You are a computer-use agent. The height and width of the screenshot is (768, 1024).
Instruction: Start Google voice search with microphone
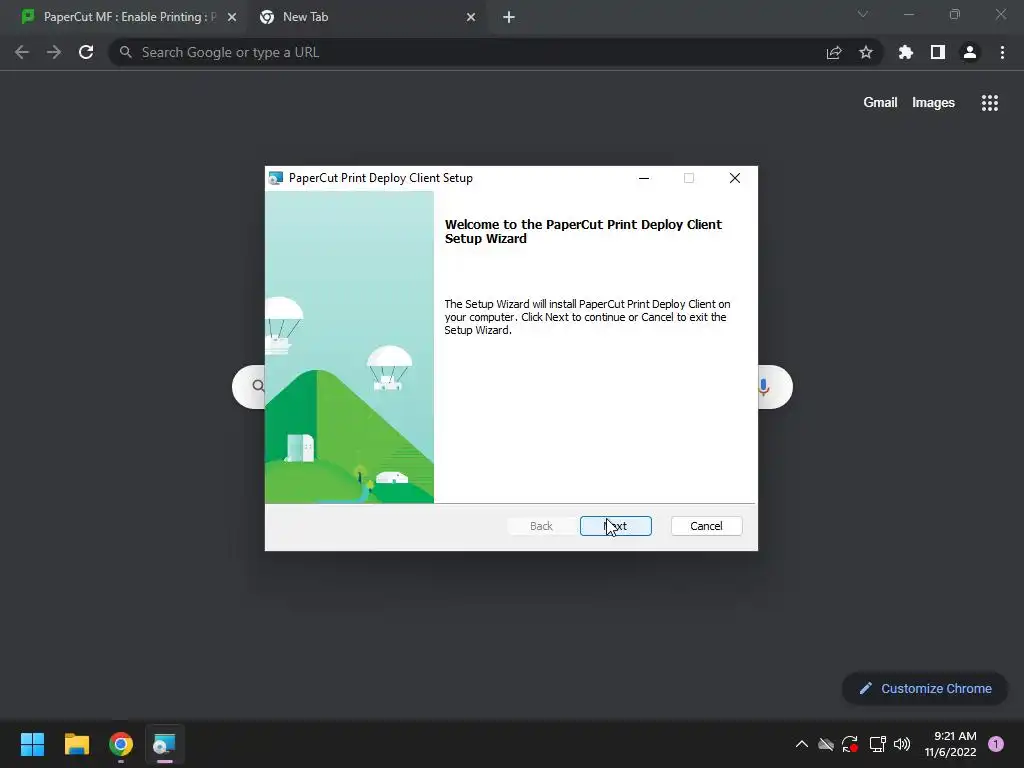click(x=763, y=387)
